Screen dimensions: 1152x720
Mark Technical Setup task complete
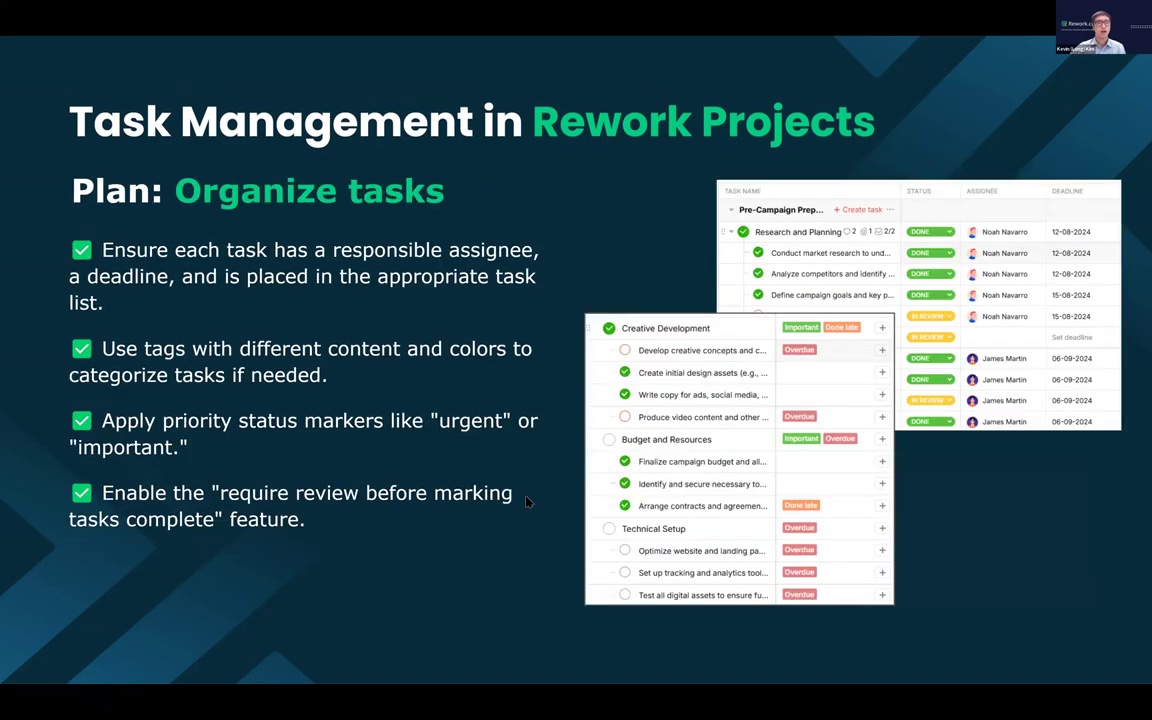tap(609, 528)
